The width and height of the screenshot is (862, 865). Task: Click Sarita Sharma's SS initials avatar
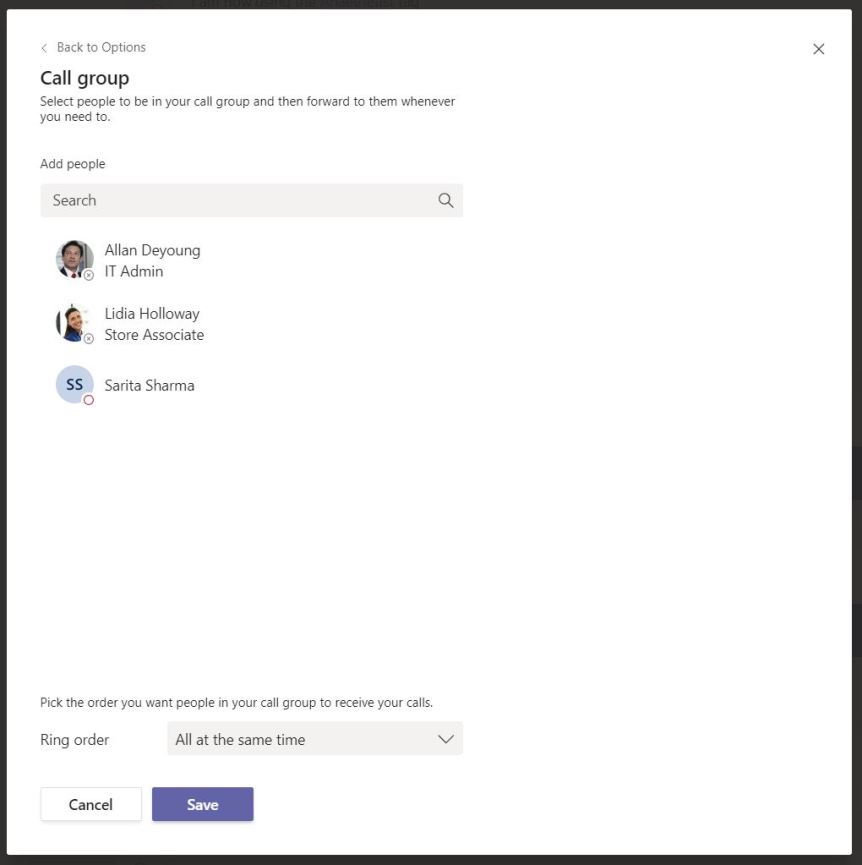tap(74, 384)
